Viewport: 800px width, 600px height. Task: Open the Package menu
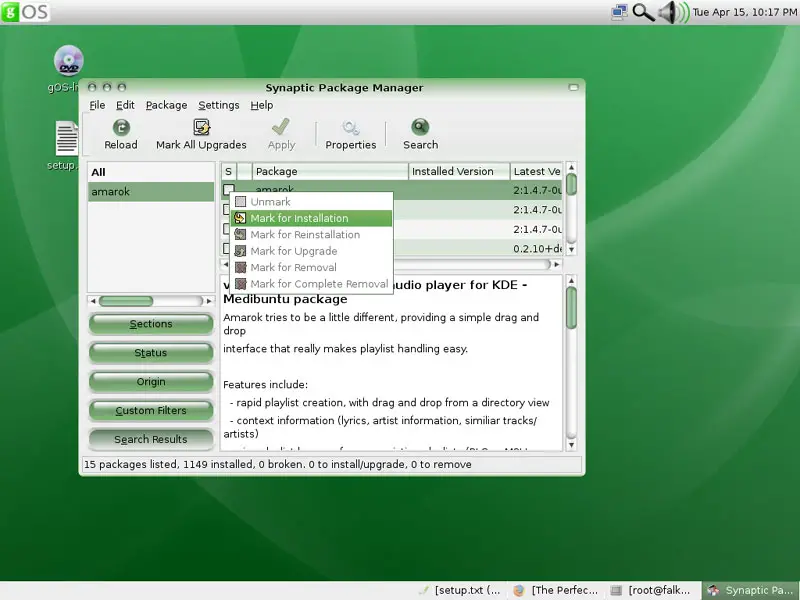pyautogui.click(x=166, y=105)
